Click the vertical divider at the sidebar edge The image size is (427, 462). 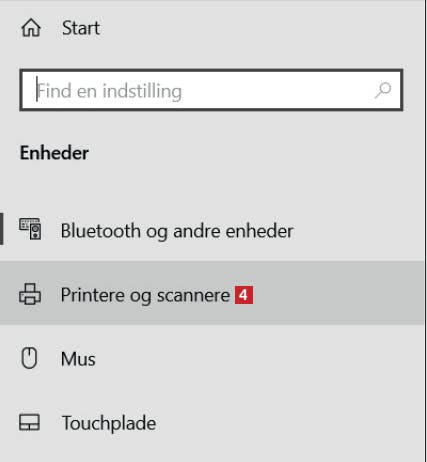(x=425, y=231)
